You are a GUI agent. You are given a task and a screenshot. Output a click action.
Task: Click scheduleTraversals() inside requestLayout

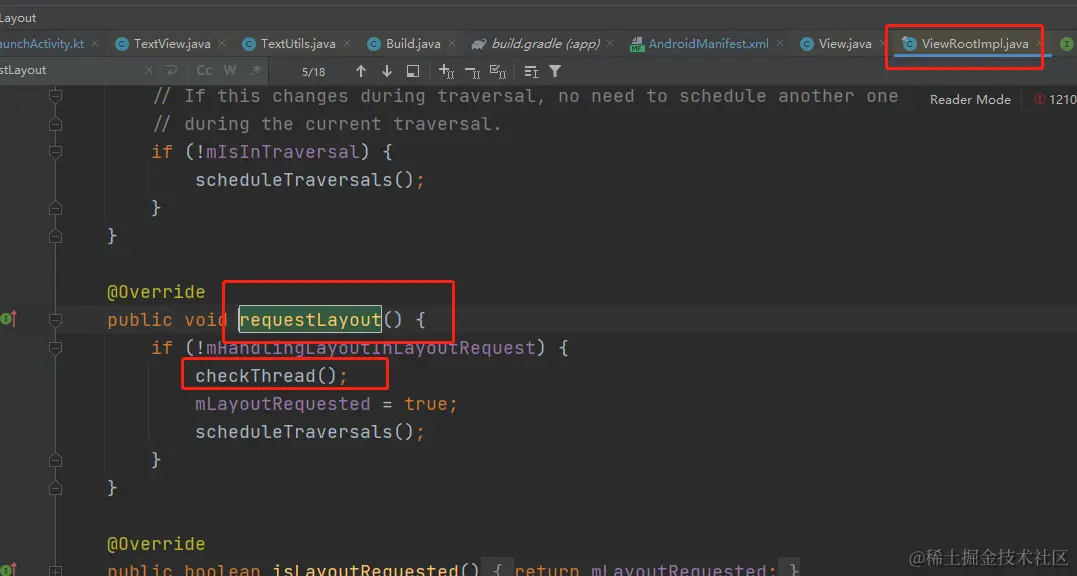[310, 432]
